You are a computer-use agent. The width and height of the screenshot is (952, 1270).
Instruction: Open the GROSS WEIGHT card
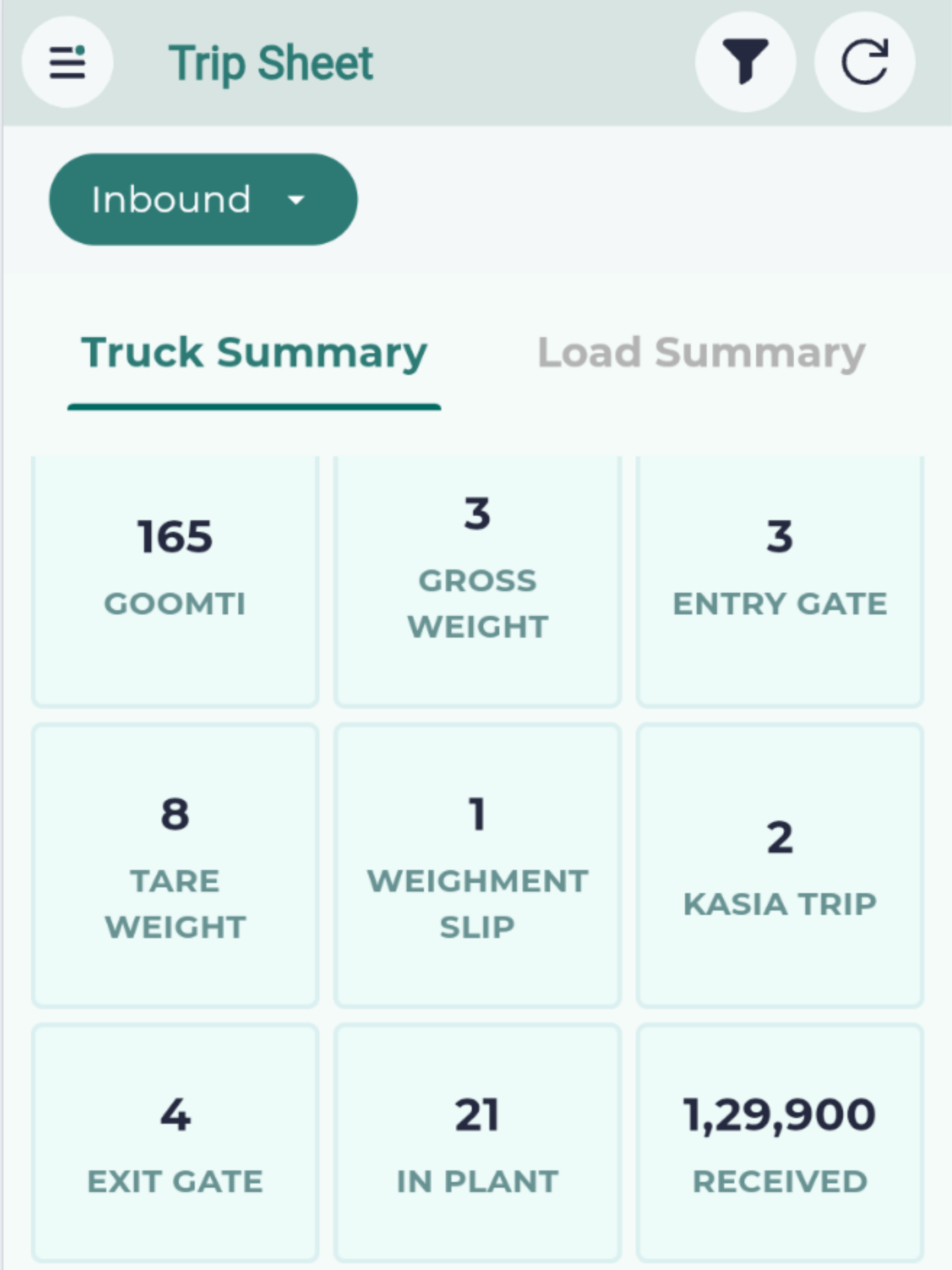pos(477,581)
